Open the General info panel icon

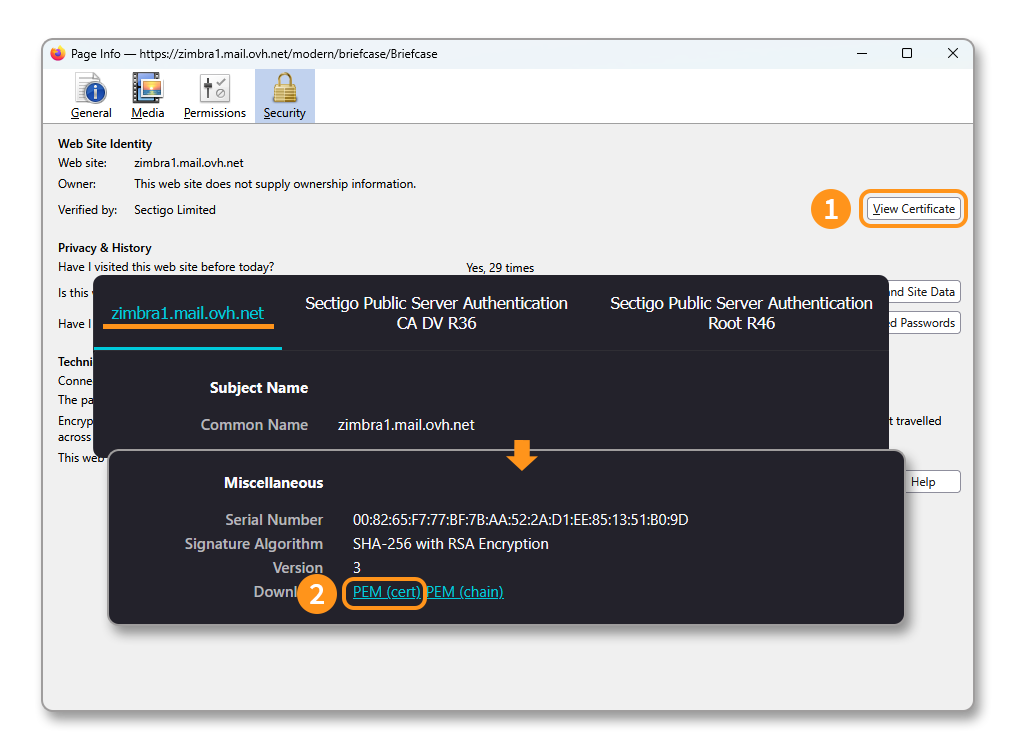[91, 91]
